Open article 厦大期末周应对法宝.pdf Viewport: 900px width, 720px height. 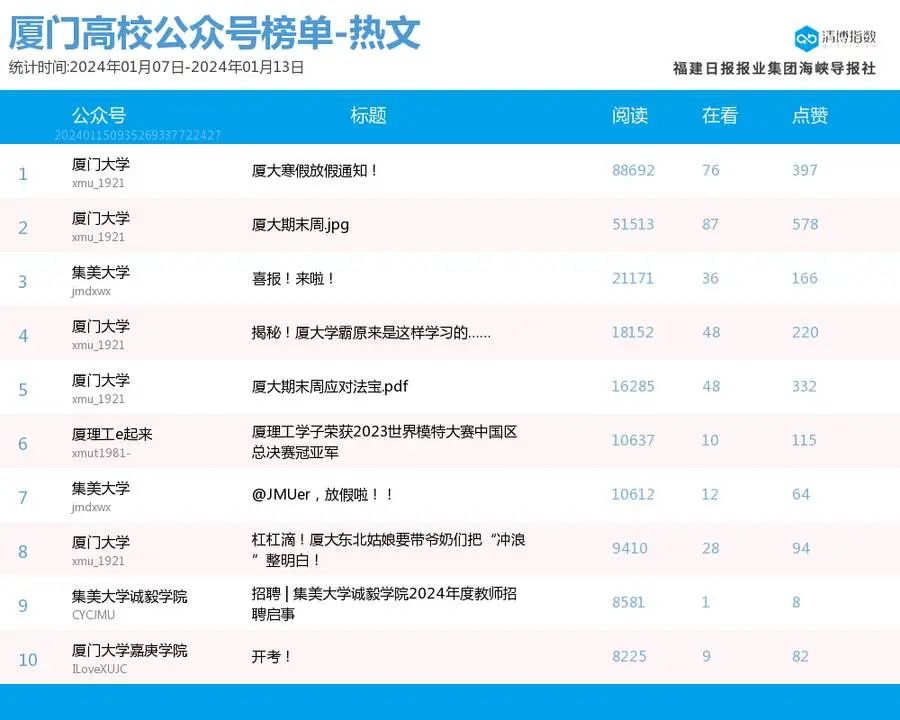(x=329, y=386)
